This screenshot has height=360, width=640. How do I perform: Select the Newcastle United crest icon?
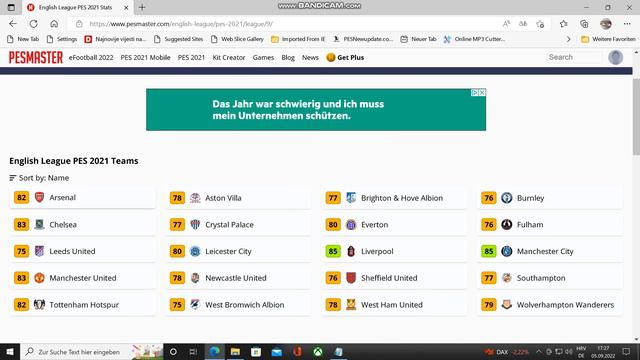coord(195,278)
